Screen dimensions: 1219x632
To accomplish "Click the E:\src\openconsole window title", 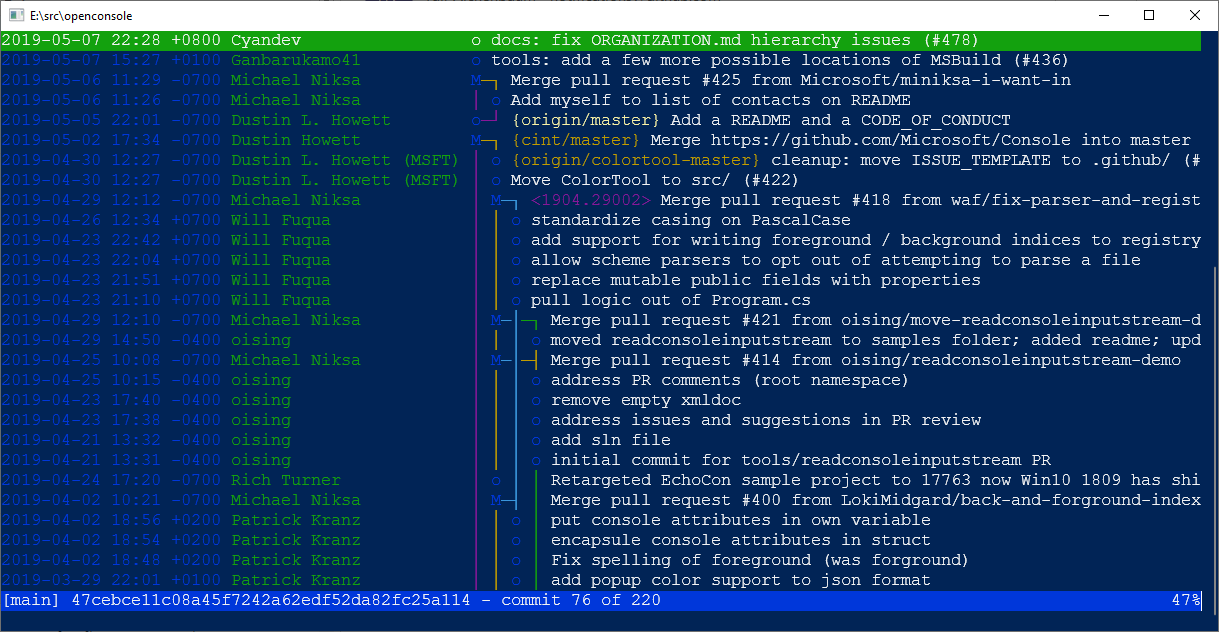I will point(81,16).
